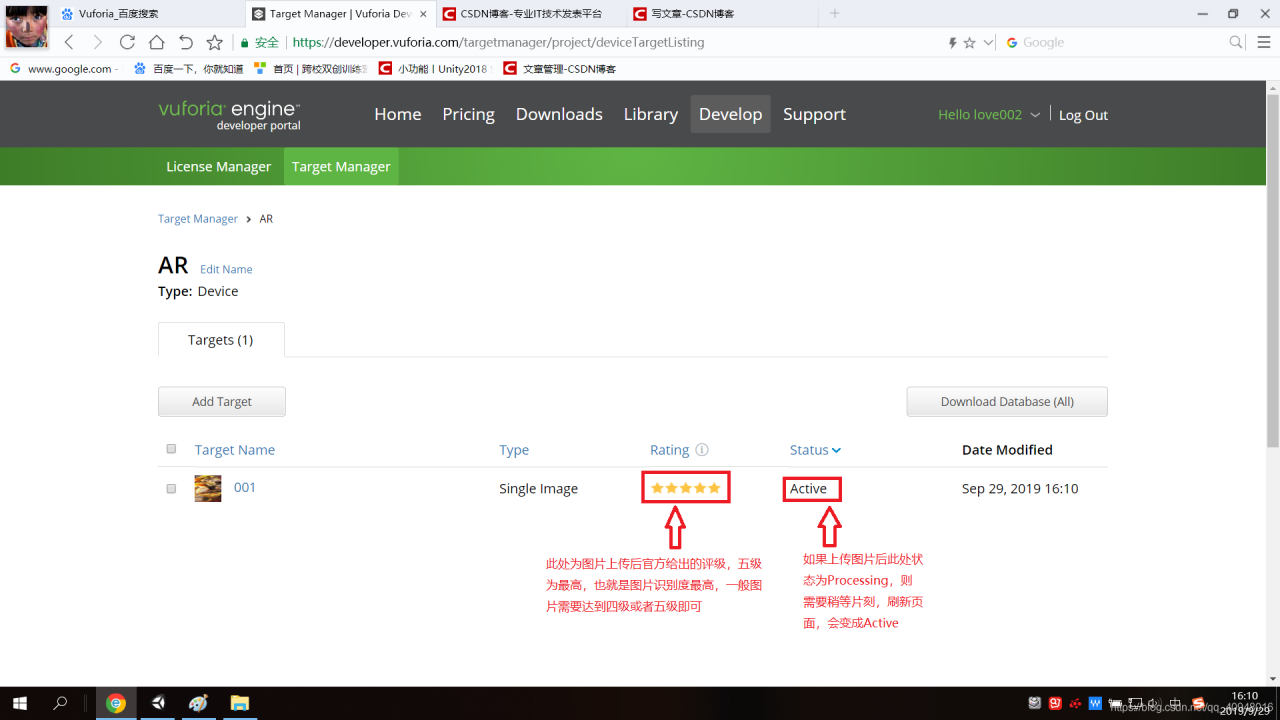Screen dimensions: 1280x720
Task: Bookmark page with toolbar star icon
Action: (x=214, y=42)
